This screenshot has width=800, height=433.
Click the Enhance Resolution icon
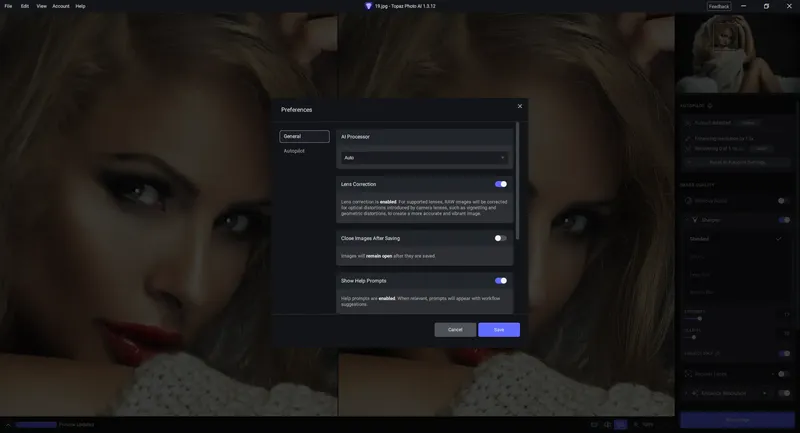click(695, 393)
